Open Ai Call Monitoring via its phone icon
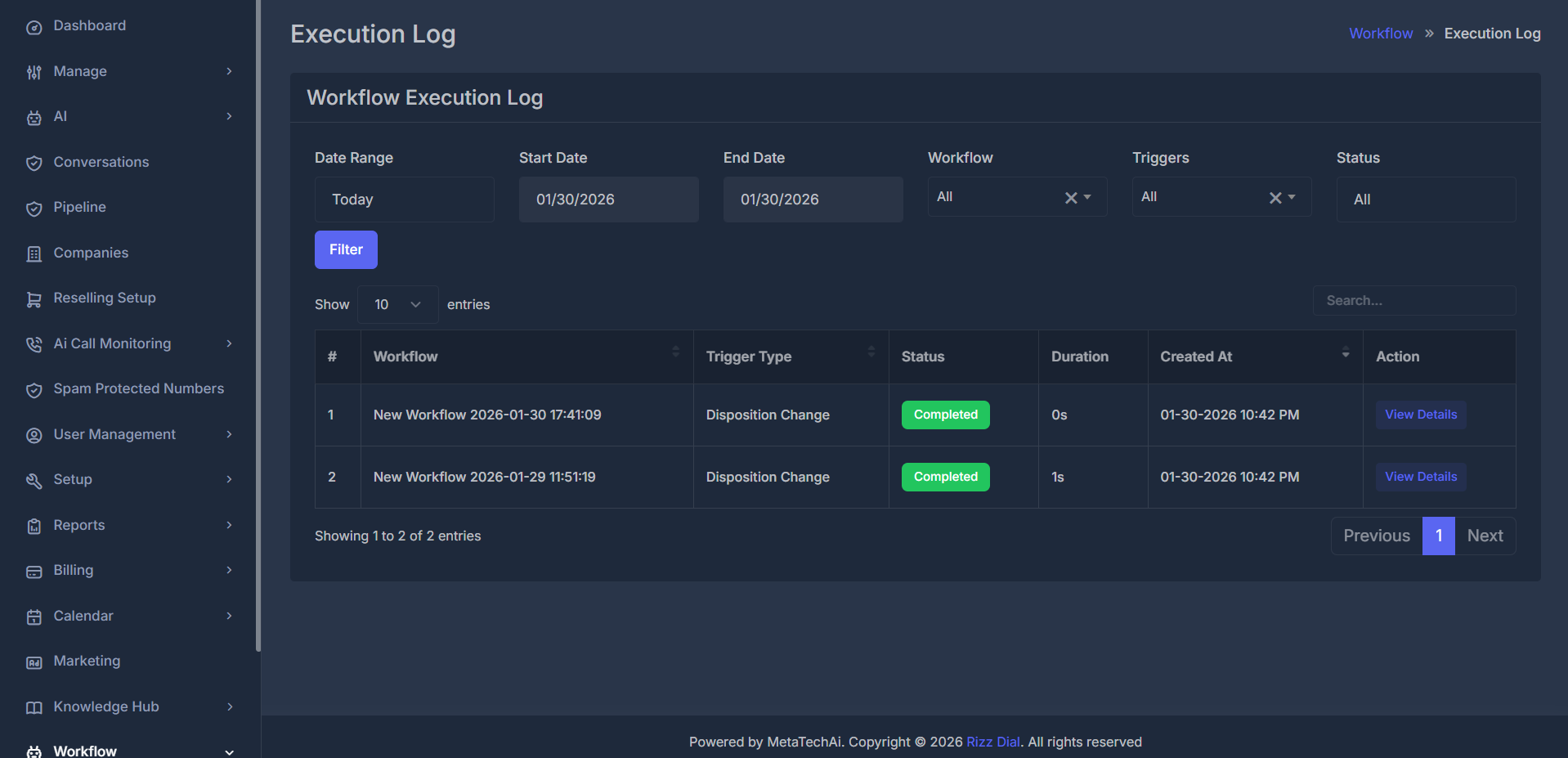 pos(34,343)
